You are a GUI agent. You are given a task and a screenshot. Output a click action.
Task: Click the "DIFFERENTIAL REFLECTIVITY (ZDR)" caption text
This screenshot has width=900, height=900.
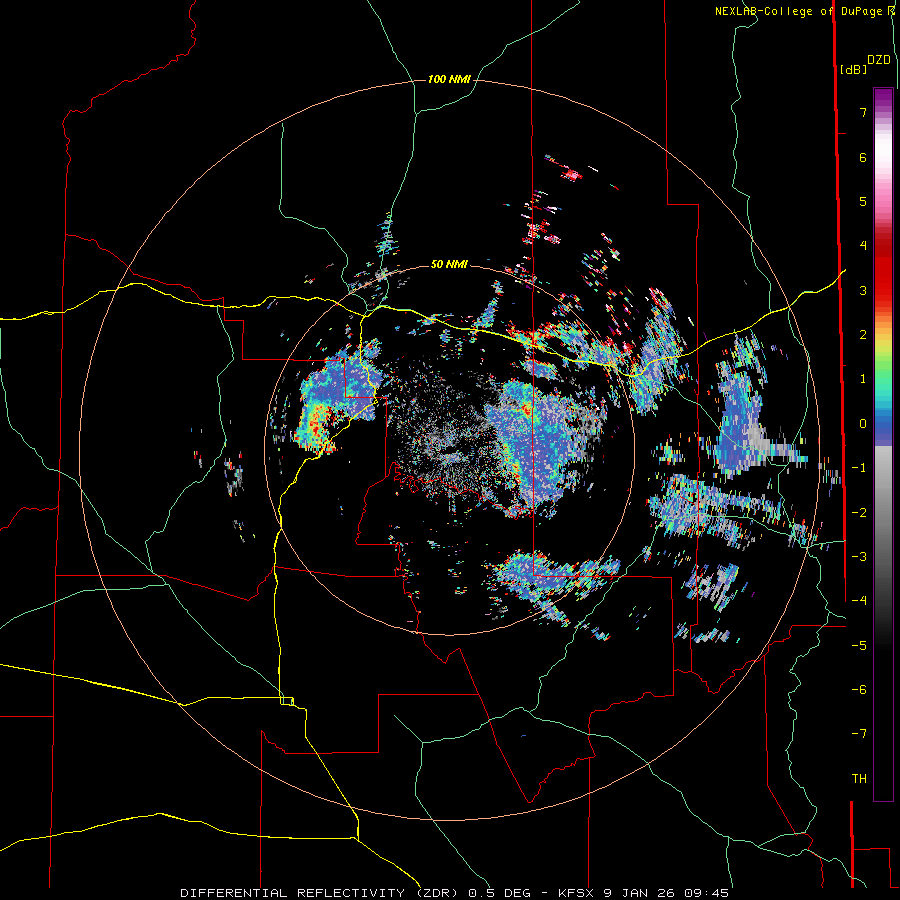coord(319,893)
